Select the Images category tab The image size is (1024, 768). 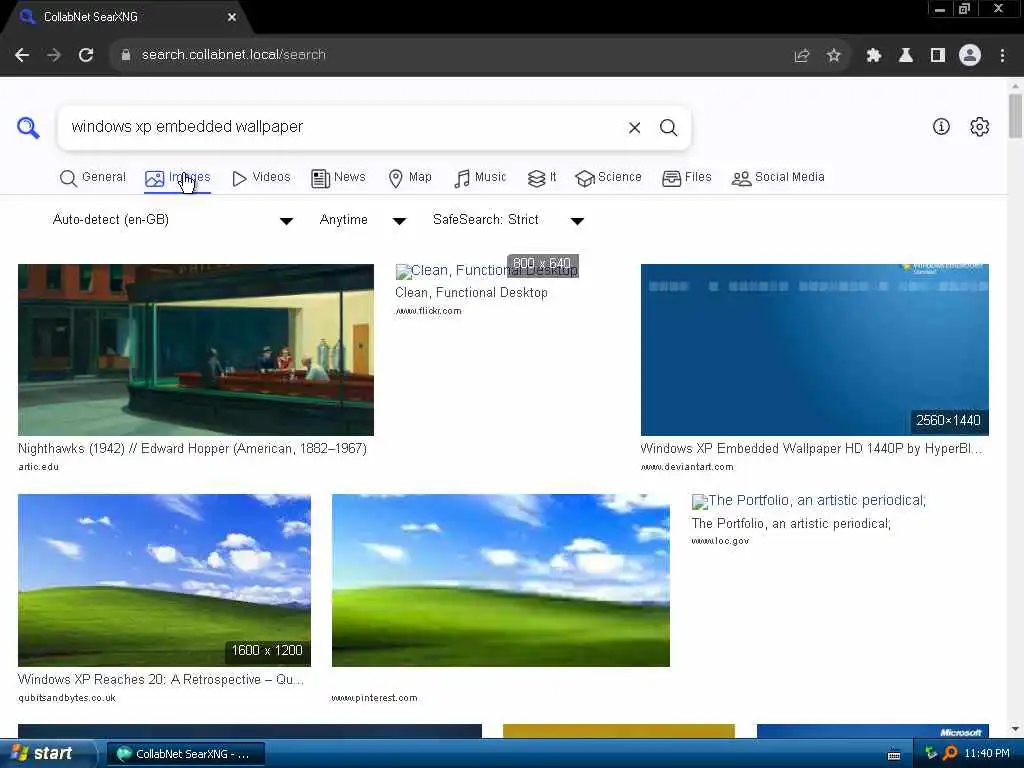[178, 178]
